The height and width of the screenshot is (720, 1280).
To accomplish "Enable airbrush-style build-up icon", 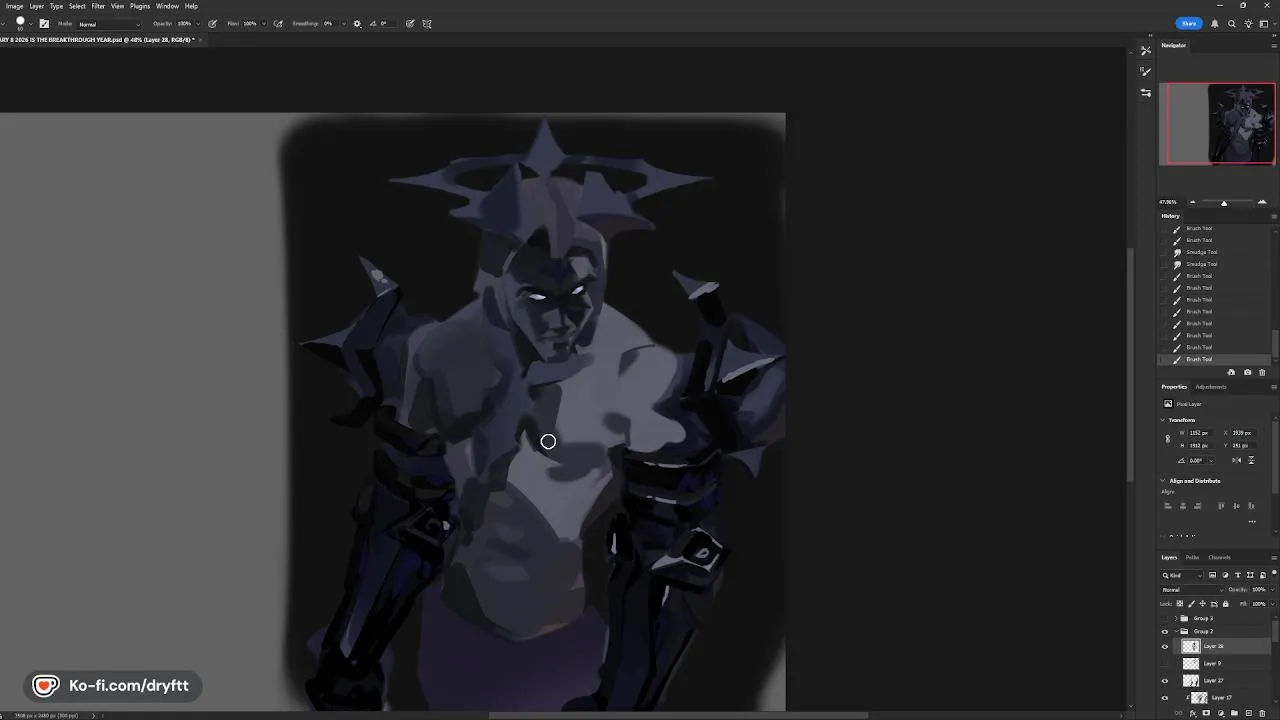I will [x=278, y=24].
